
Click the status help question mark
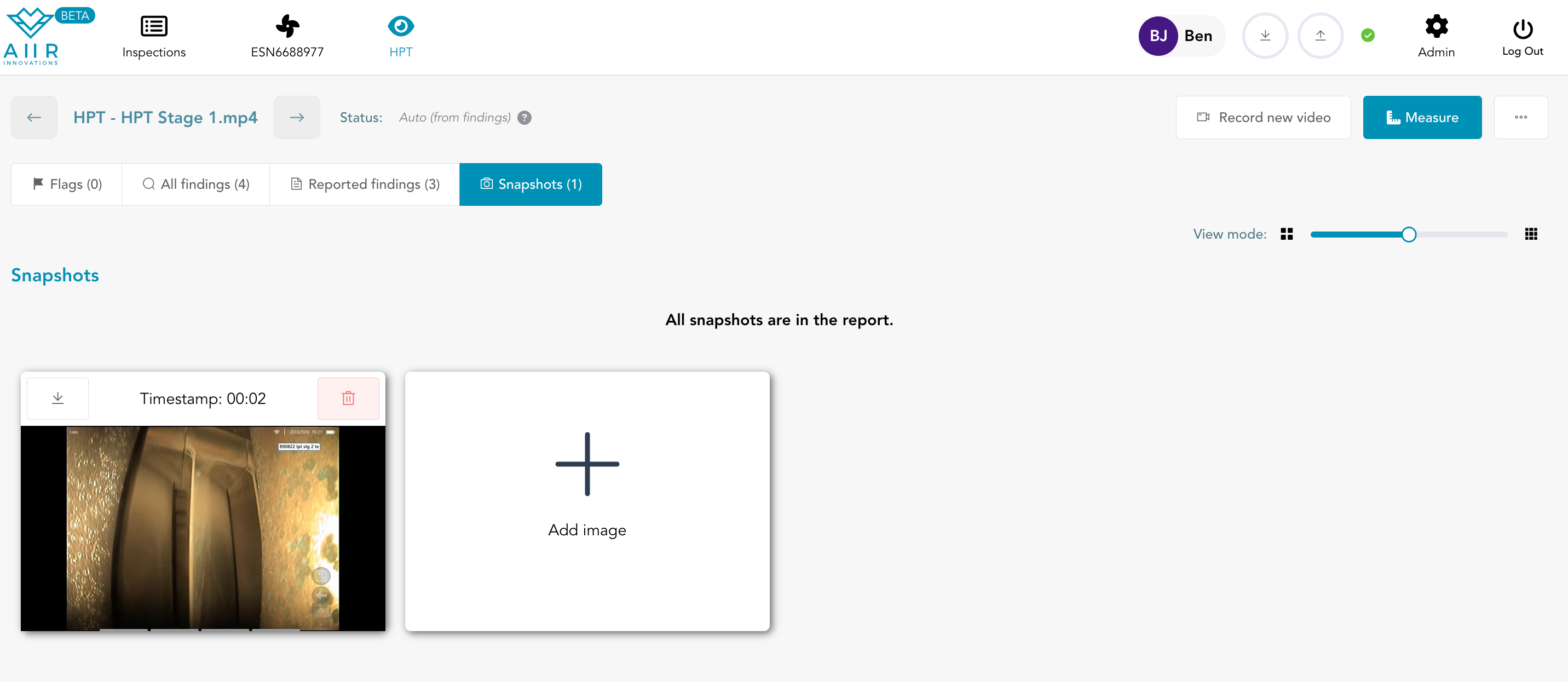[524, 118]
